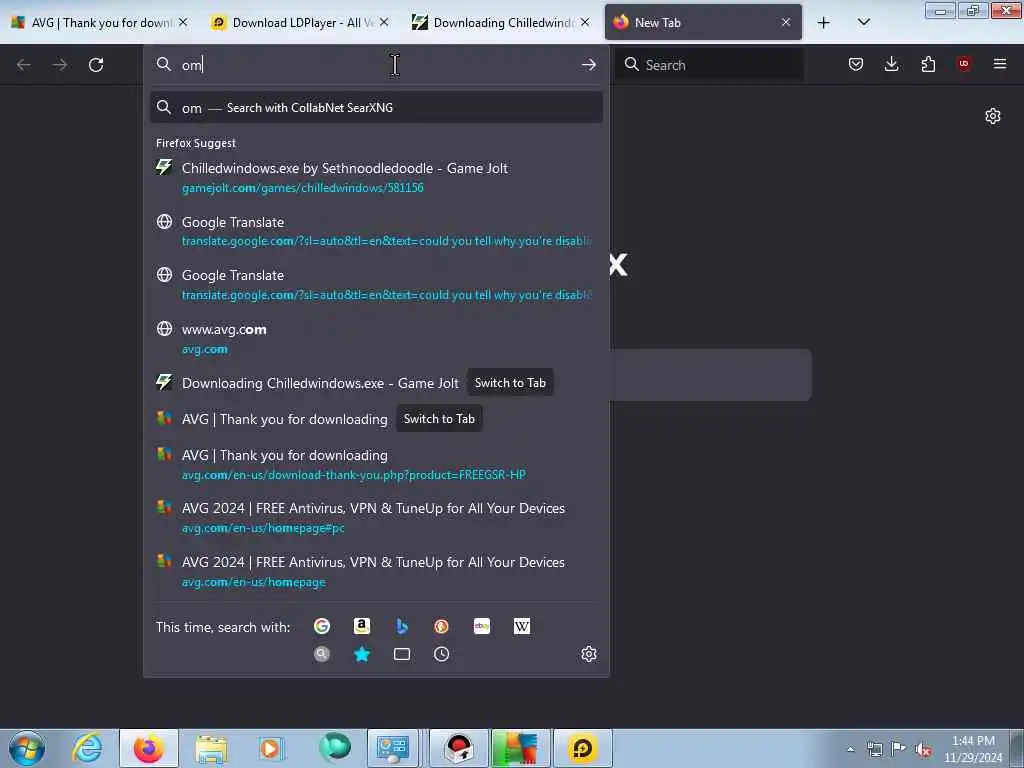Reload the current page
This screenshot has width=1024, height=768.
tap(96, 65)
